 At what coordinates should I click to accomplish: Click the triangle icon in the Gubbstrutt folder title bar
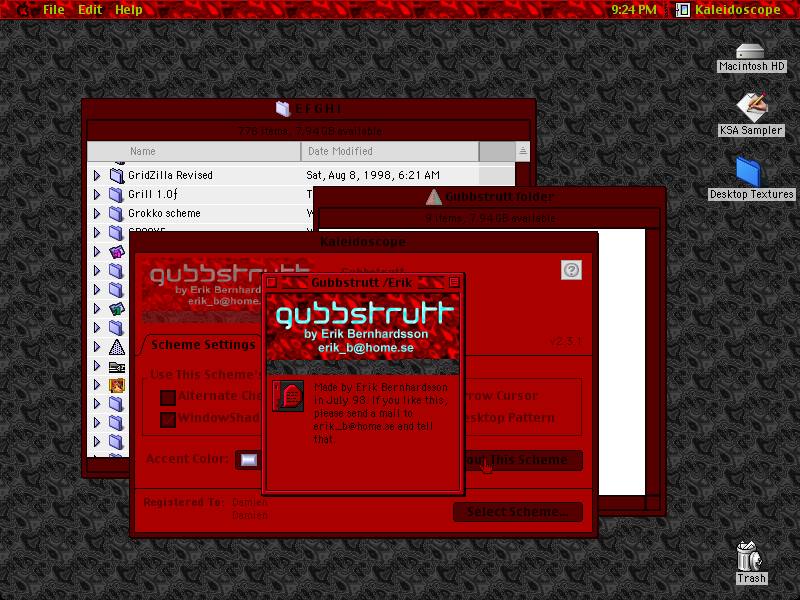434,197
